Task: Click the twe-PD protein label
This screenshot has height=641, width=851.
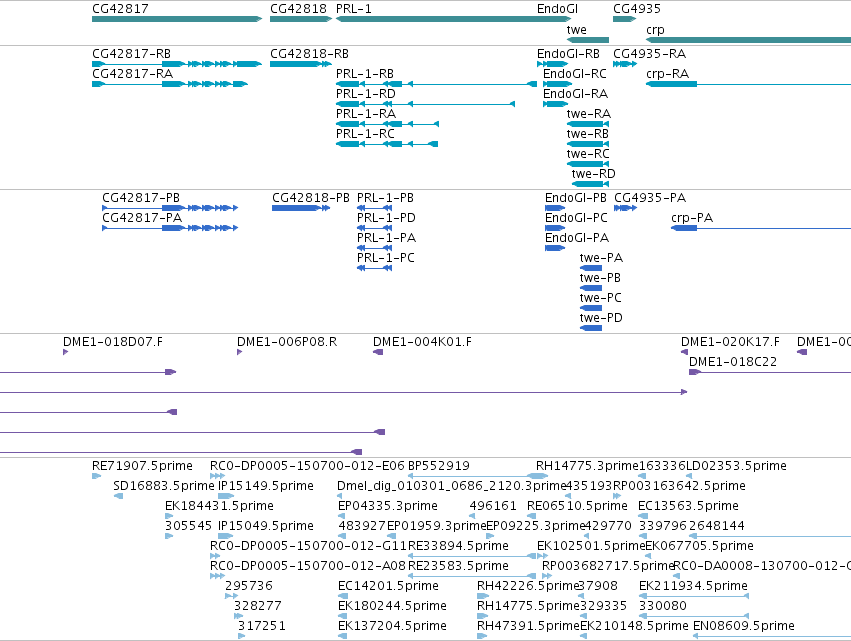Action: [x=601, y=318]
